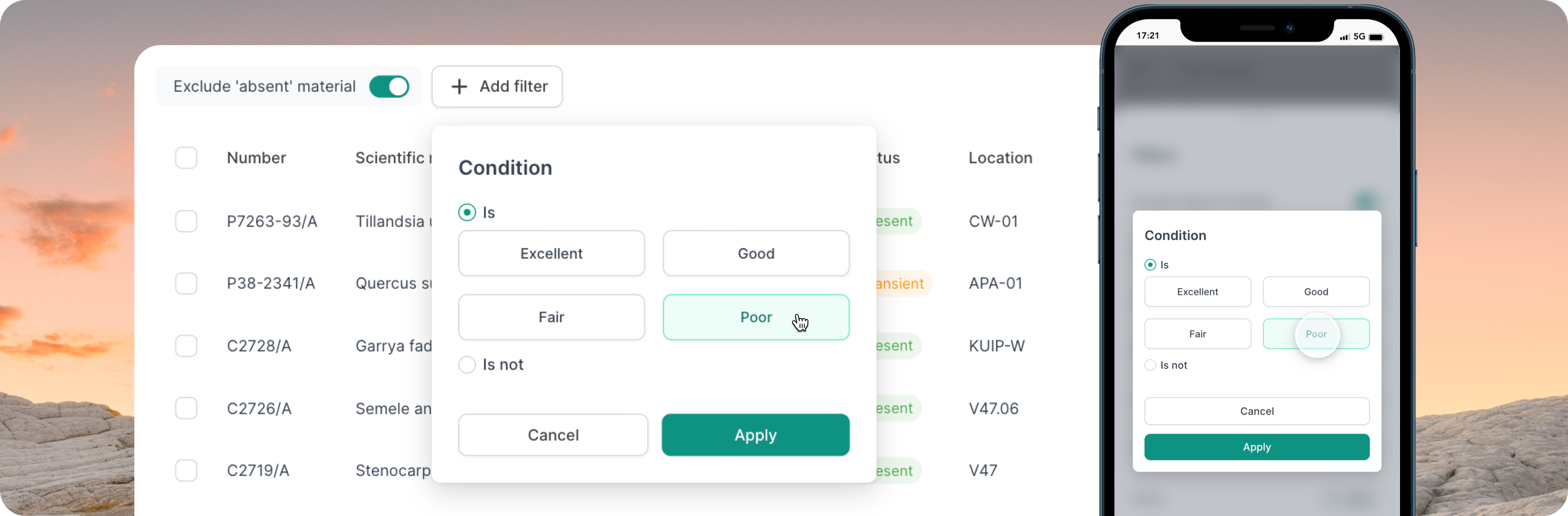Click the C2719/A number cell

click(x=258, y=470)
